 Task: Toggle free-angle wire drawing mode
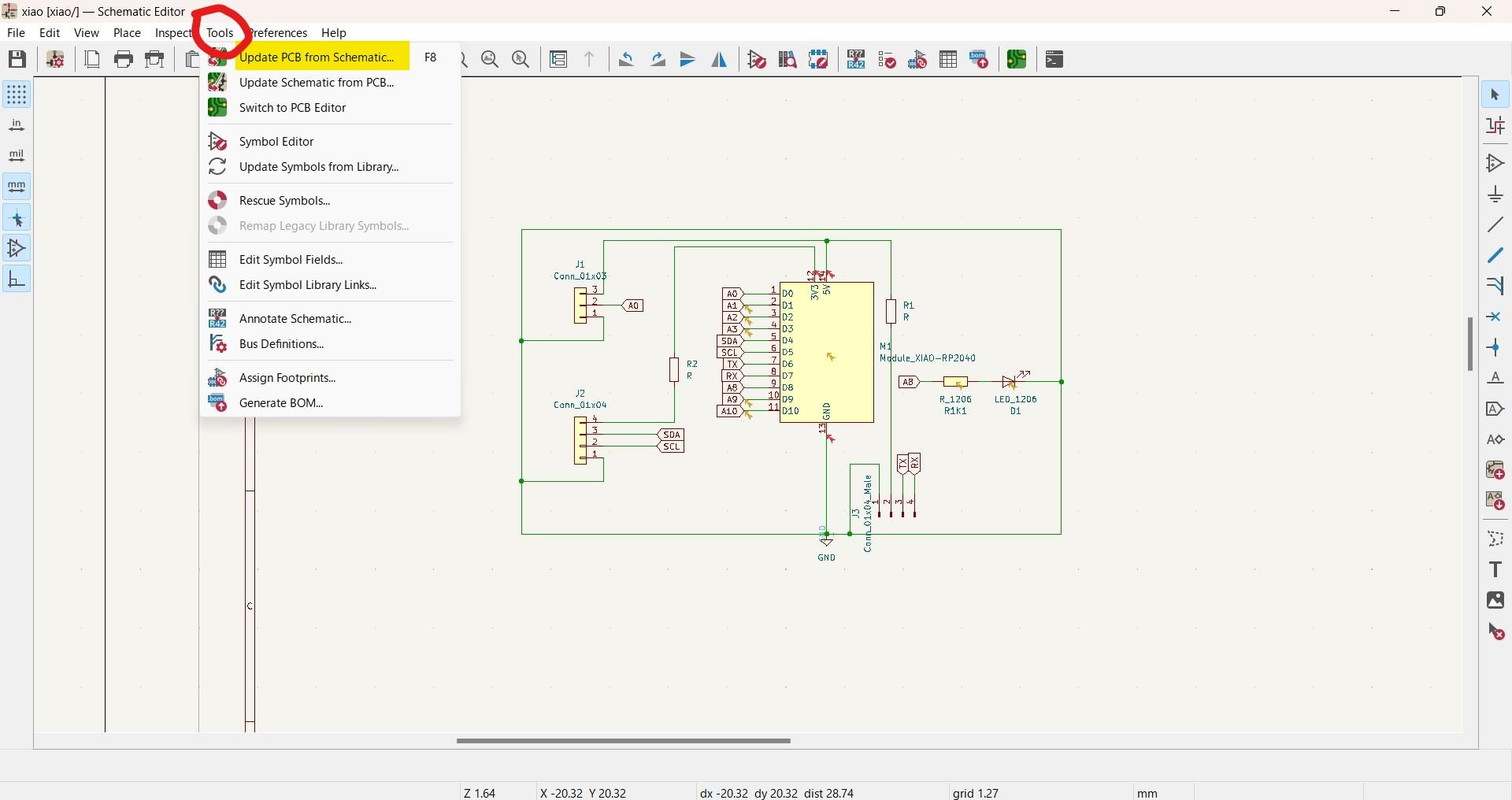[17, 280]
